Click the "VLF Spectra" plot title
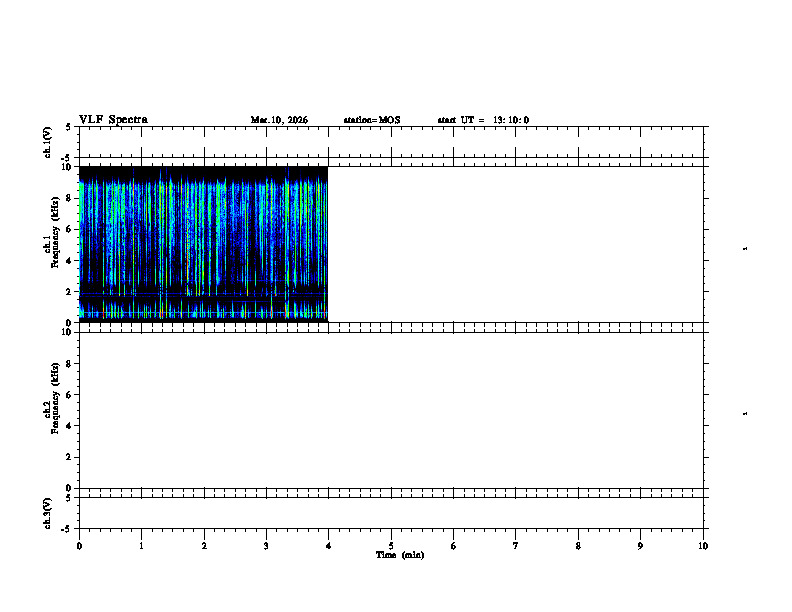The height and width of the screenshot is (612, 792). click(x=113, y=120)
